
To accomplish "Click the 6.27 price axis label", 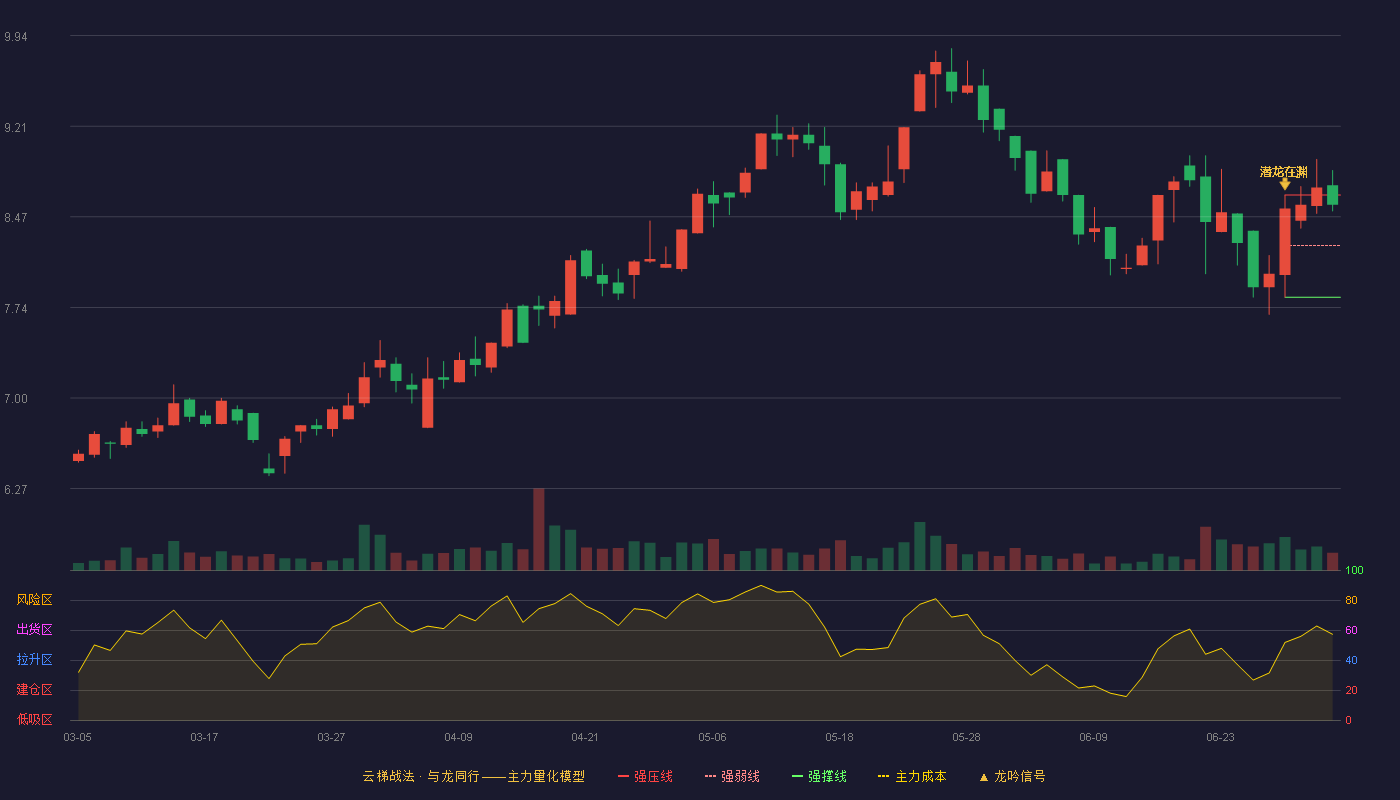I will 16,490.
